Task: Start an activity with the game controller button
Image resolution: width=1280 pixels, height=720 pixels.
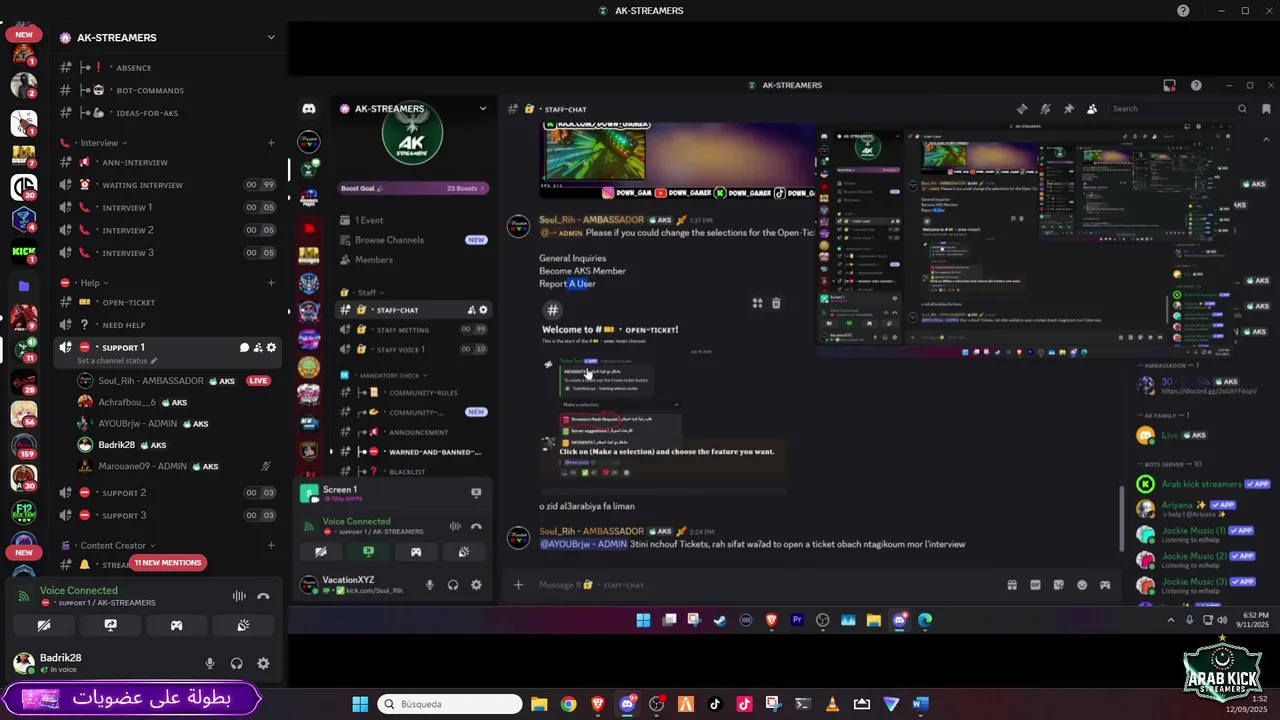Action: click(176, 625)
